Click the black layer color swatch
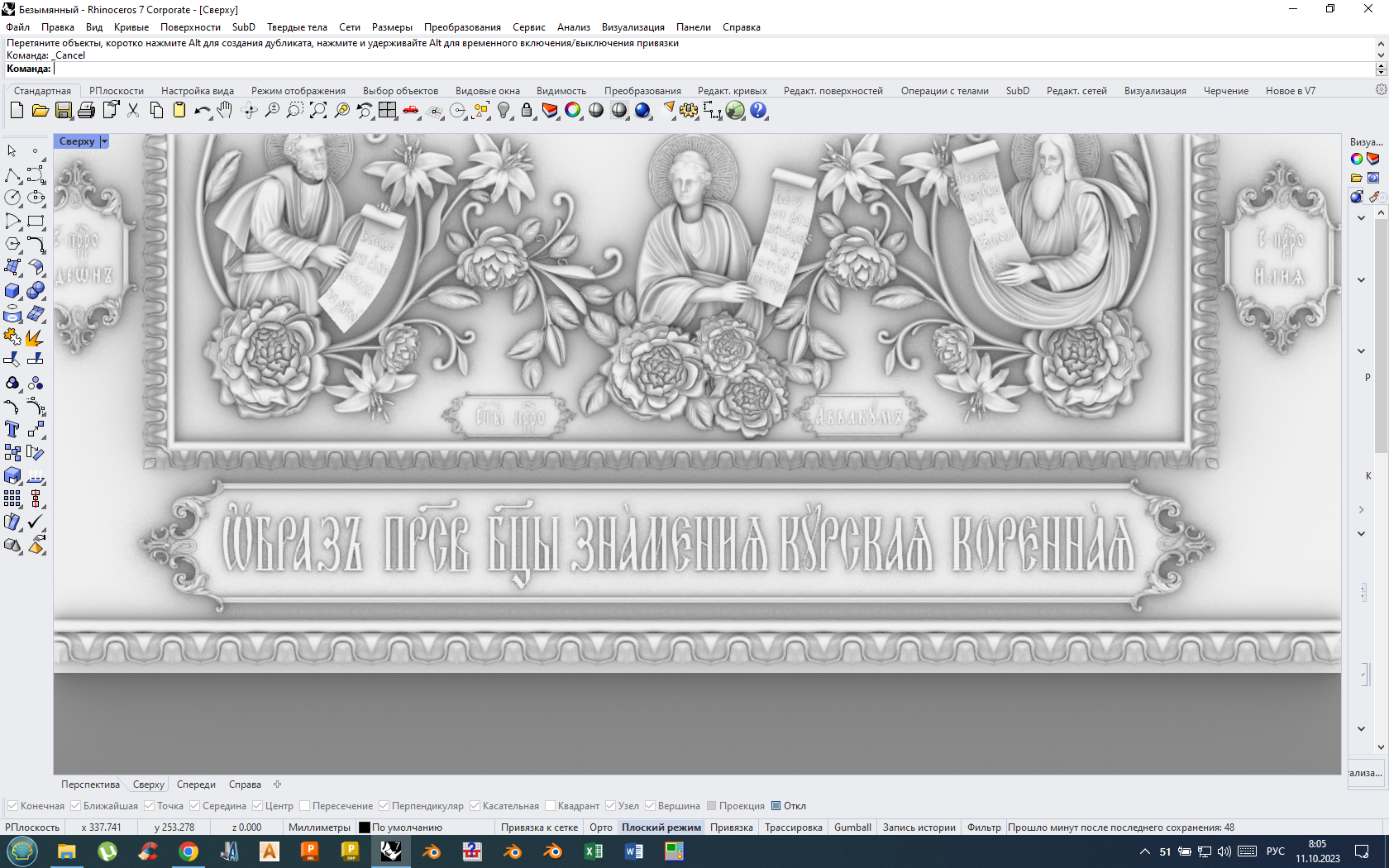This screenshot has width=1389, height=868. pos(365,827)
